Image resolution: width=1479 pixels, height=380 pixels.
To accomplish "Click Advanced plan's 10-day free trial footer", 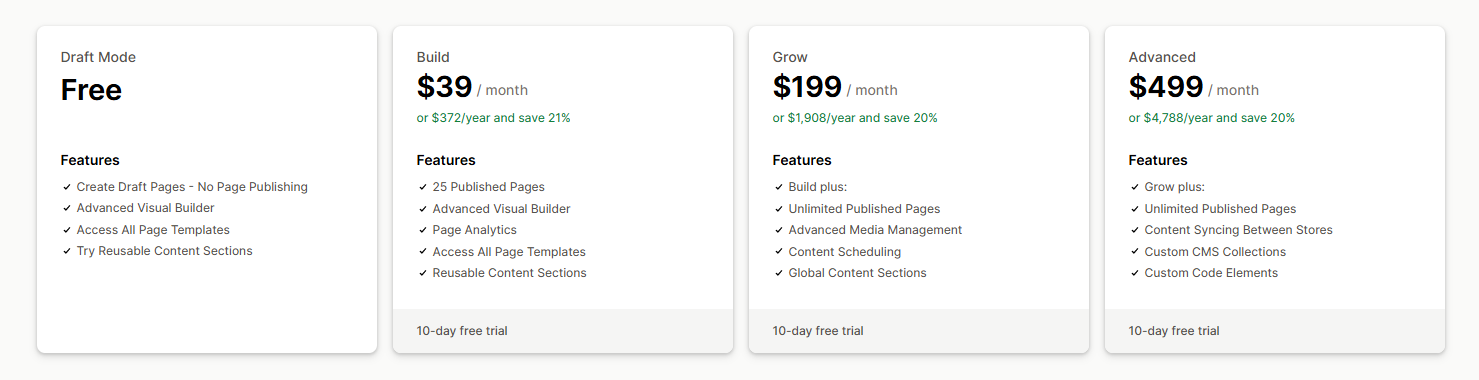I will coord(1275,330).
